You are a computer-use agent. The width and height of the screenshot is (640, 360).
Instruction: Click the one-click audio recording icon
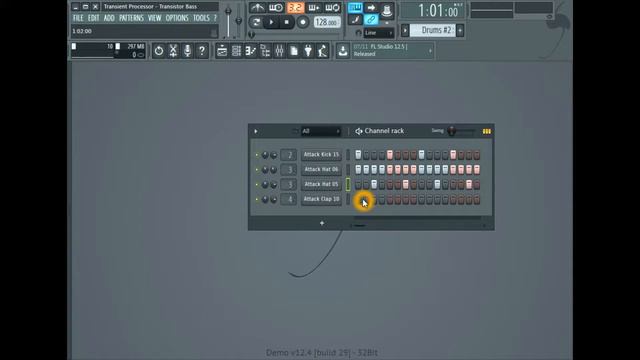point(173,51)
